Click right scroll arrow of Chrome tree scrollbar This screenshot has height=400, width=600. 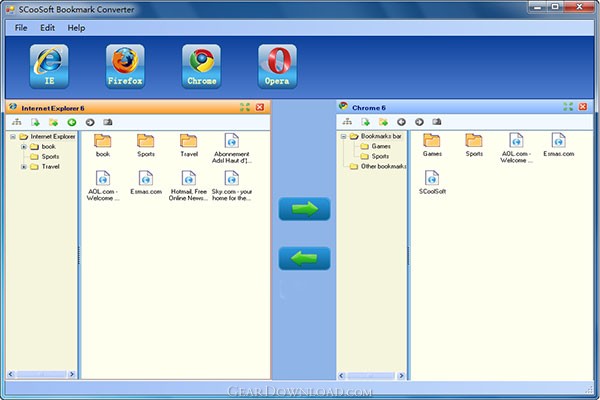pyautogui.click(x=401, y=376)
